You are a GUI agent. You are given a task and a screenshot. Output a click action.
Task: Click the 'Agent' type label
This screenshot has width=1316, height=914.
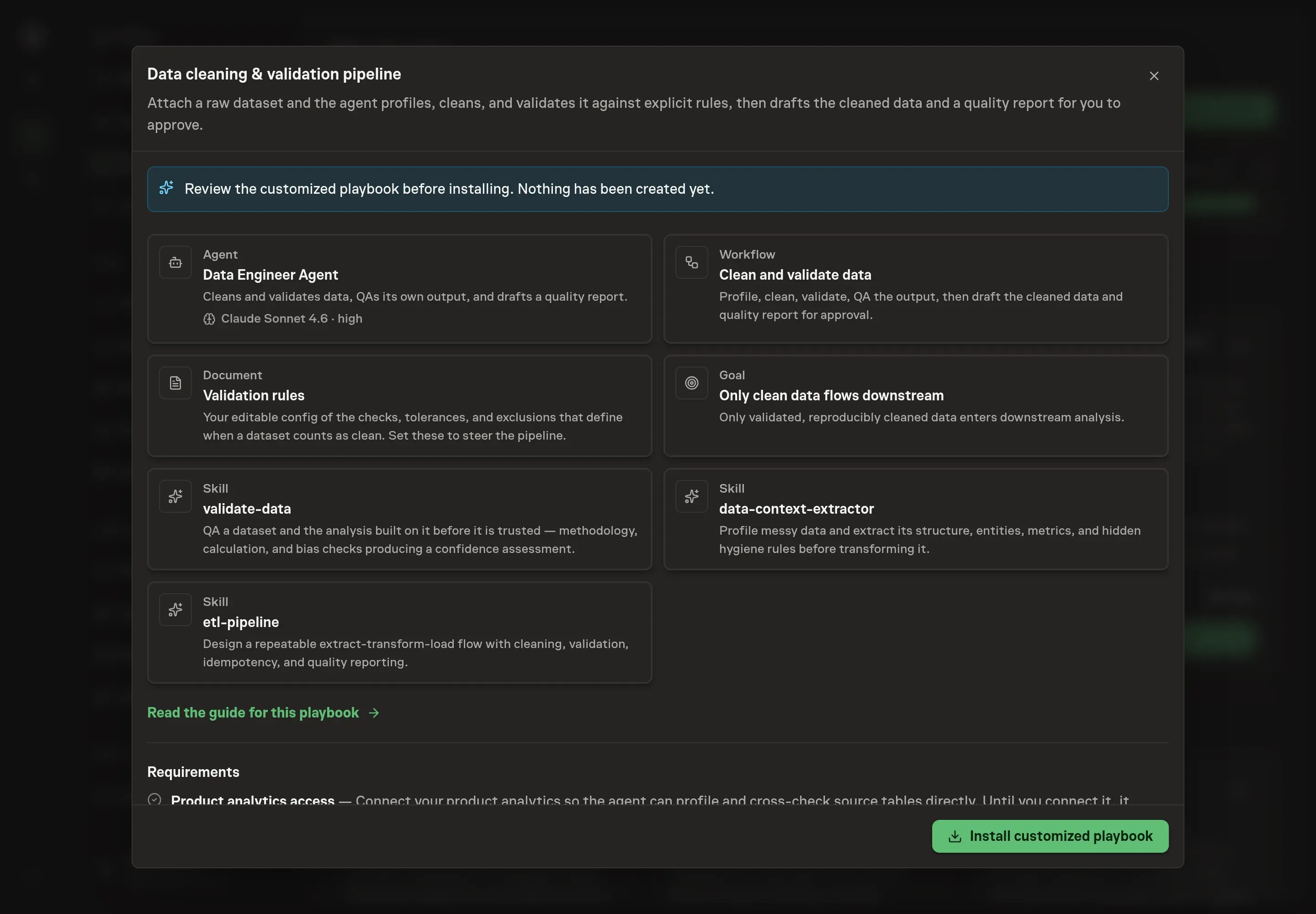tap(220, 254)
